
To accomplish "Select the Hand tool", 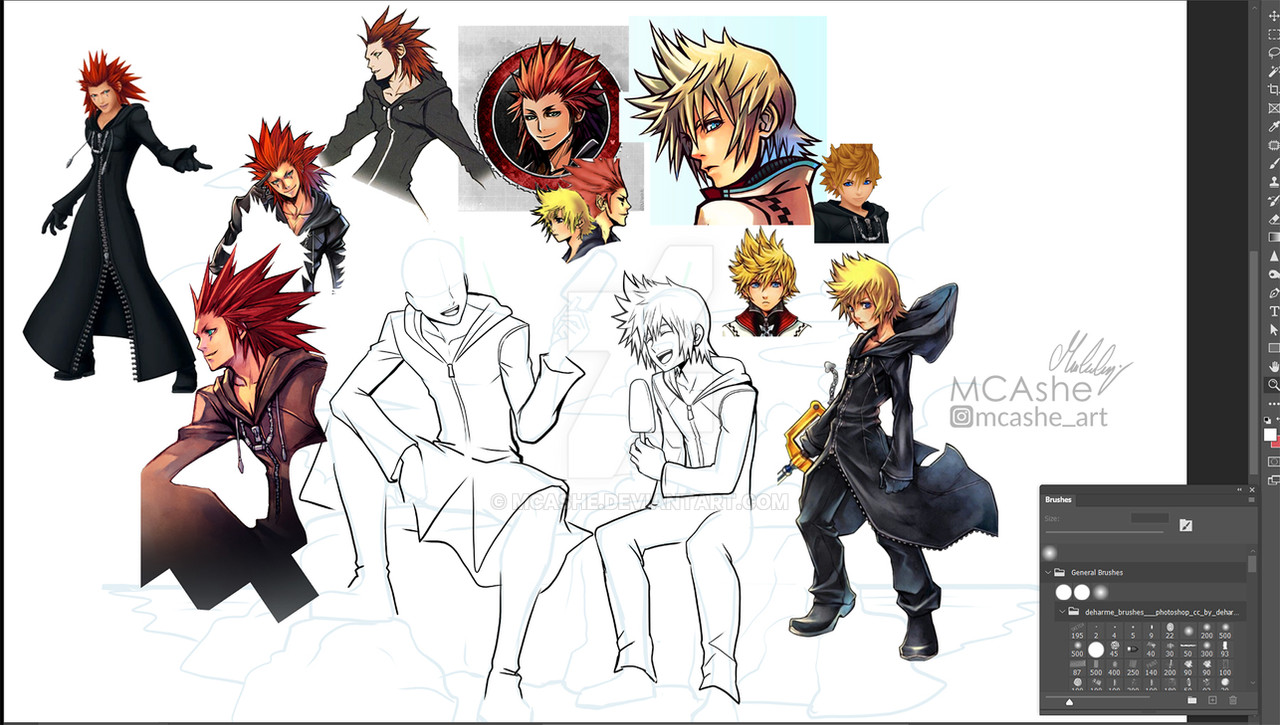I will [1273, 366].
